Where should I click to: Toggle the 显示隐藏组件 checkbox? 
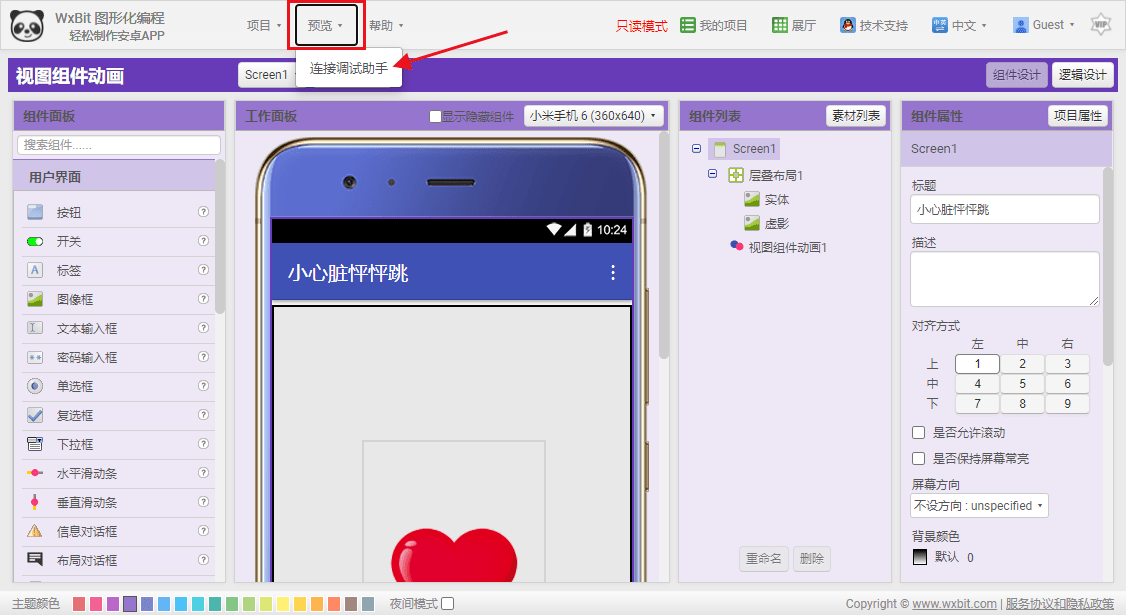point(435,116)
